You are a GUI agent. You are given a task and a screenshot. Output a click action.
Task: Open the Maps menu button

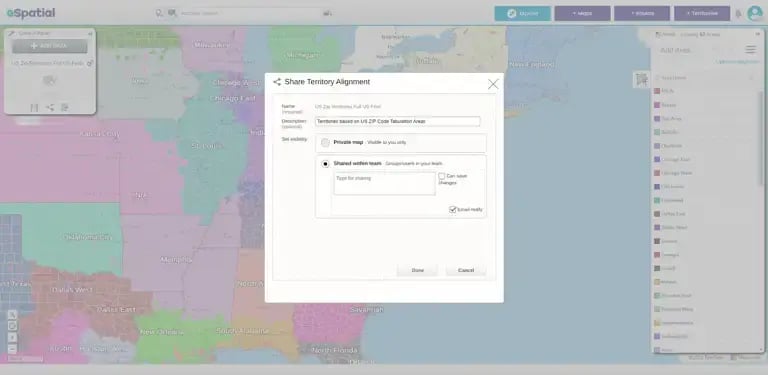point(582,14)
